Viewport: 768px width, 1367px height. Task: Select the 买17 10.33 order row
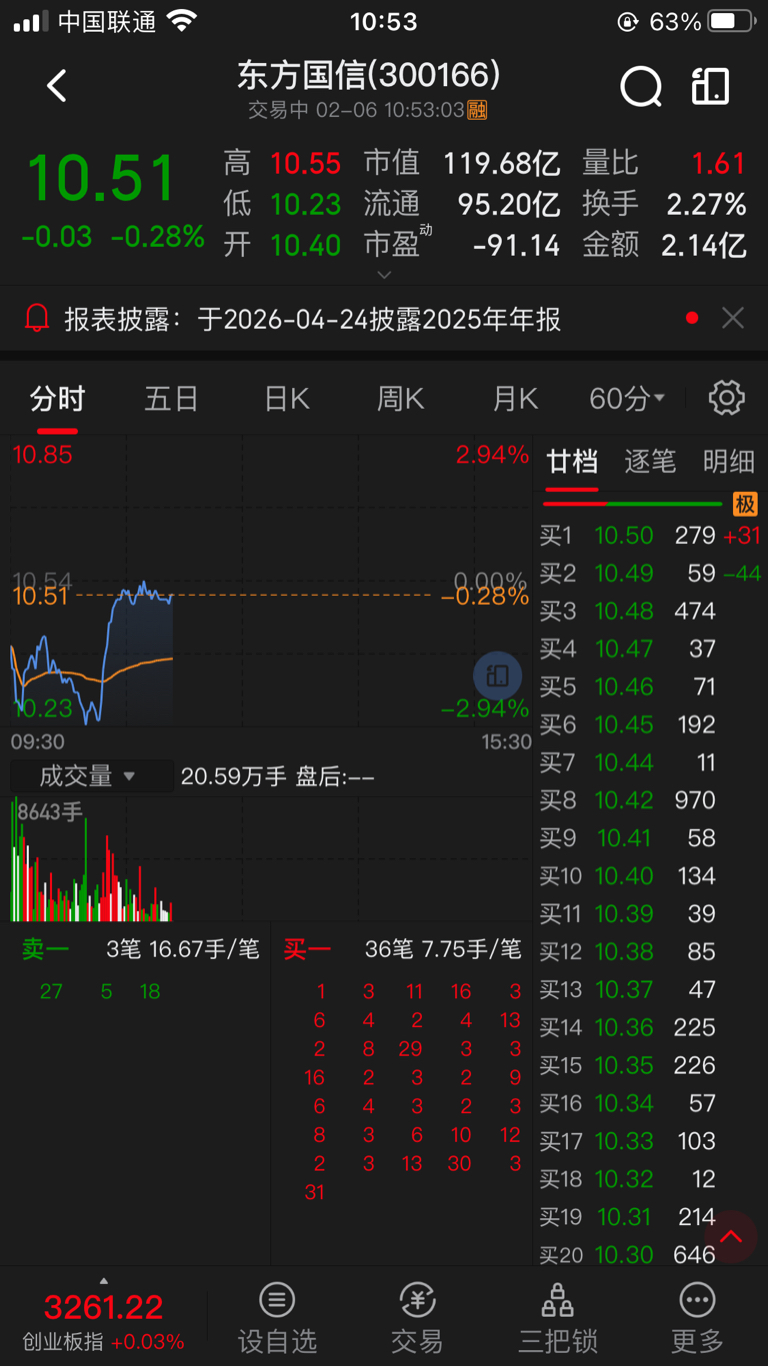point(650,1141)
